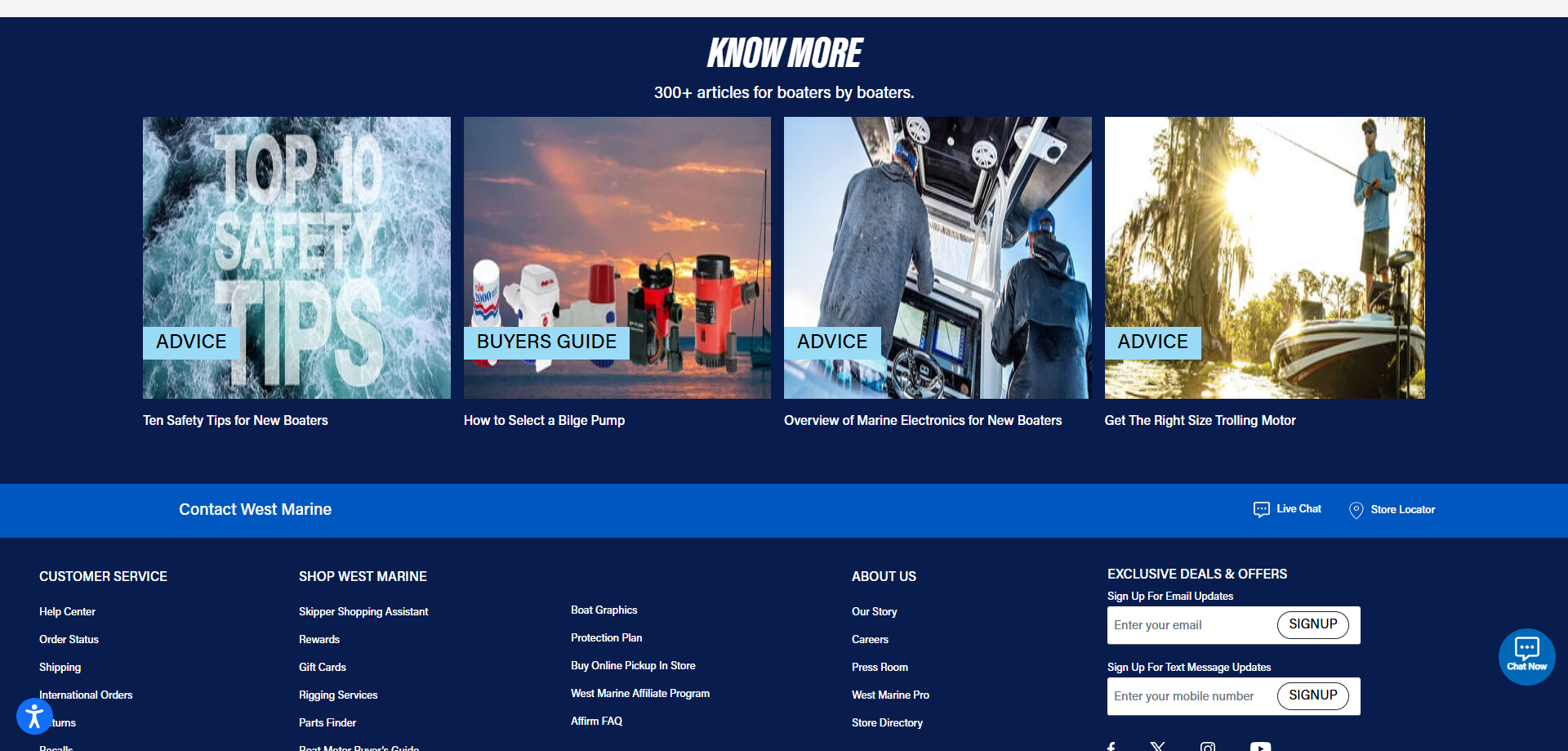Browse Gift Cards under Shop West Marine

(322, 667)
